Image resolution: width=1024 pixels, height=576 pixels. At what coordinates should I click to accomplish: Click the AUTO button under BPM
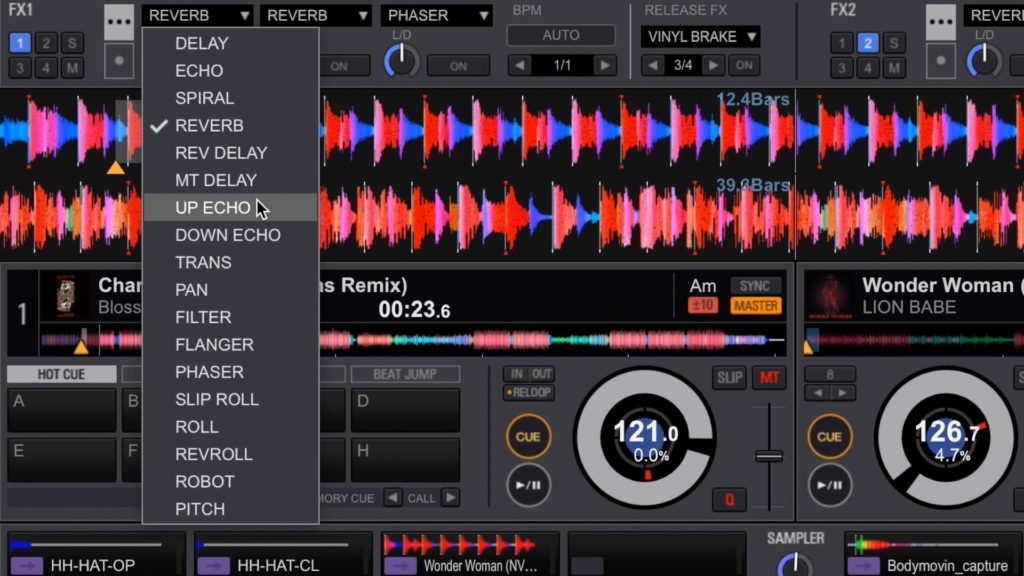pos(560,35)
